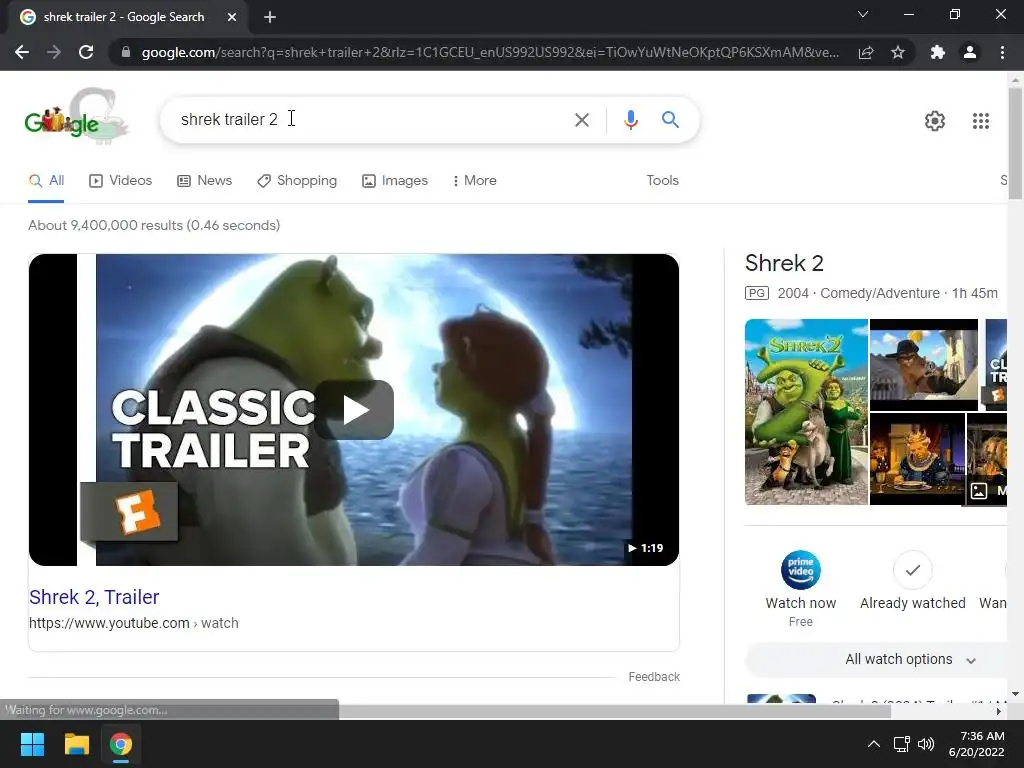Open a new browser tab
1024x768 pixels.
[270, 17]
